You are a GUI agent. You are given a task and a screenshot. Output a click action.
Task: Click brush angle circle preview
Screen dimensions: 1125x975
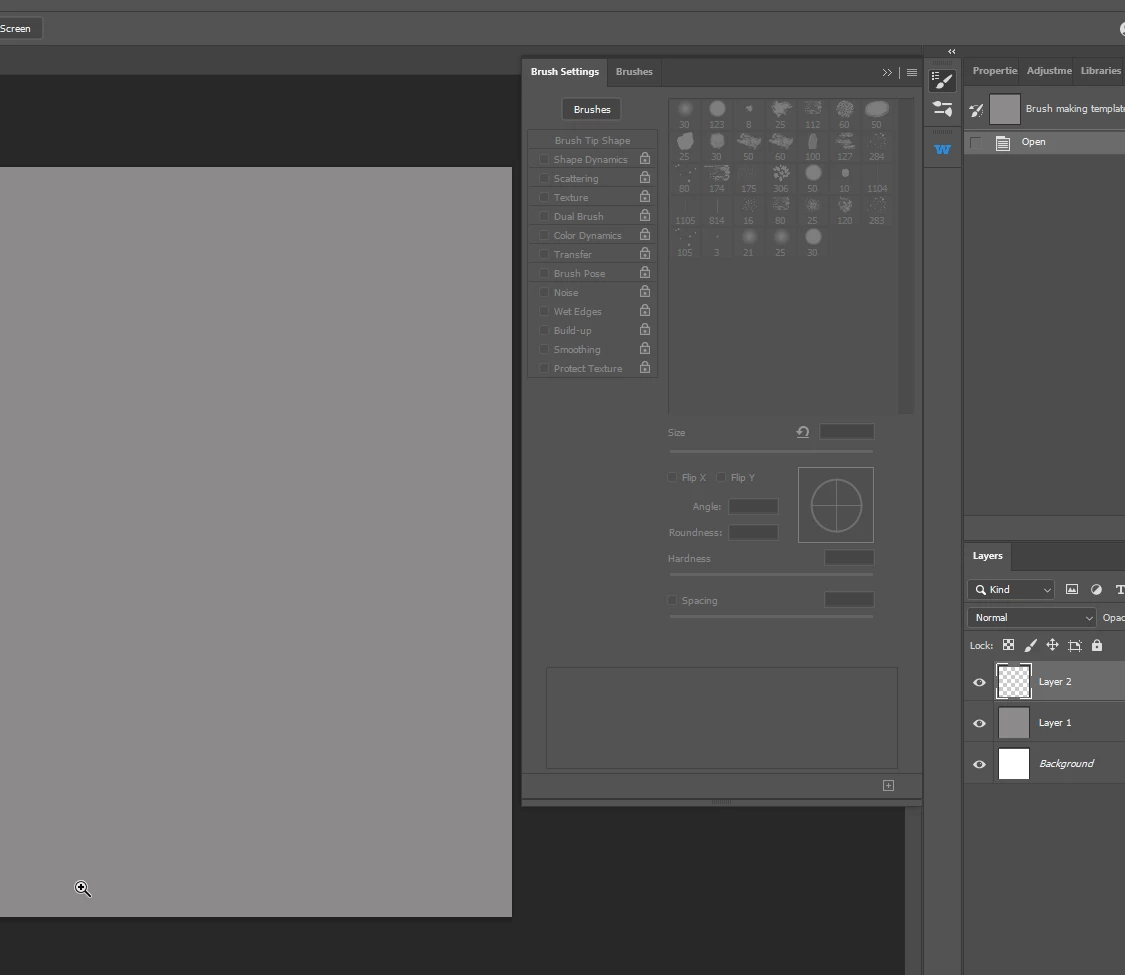click(836, 505)
